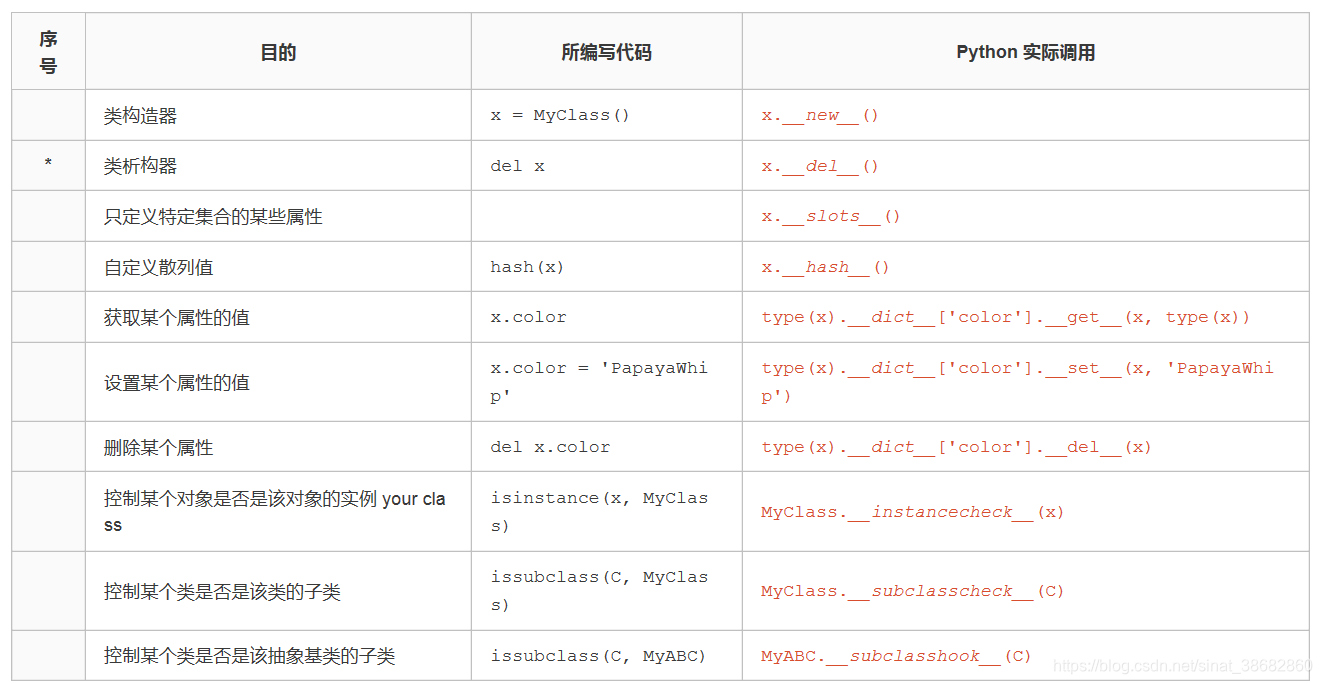
Task: Click the 所编写代码 column header
Action: (x=606, y=52)
